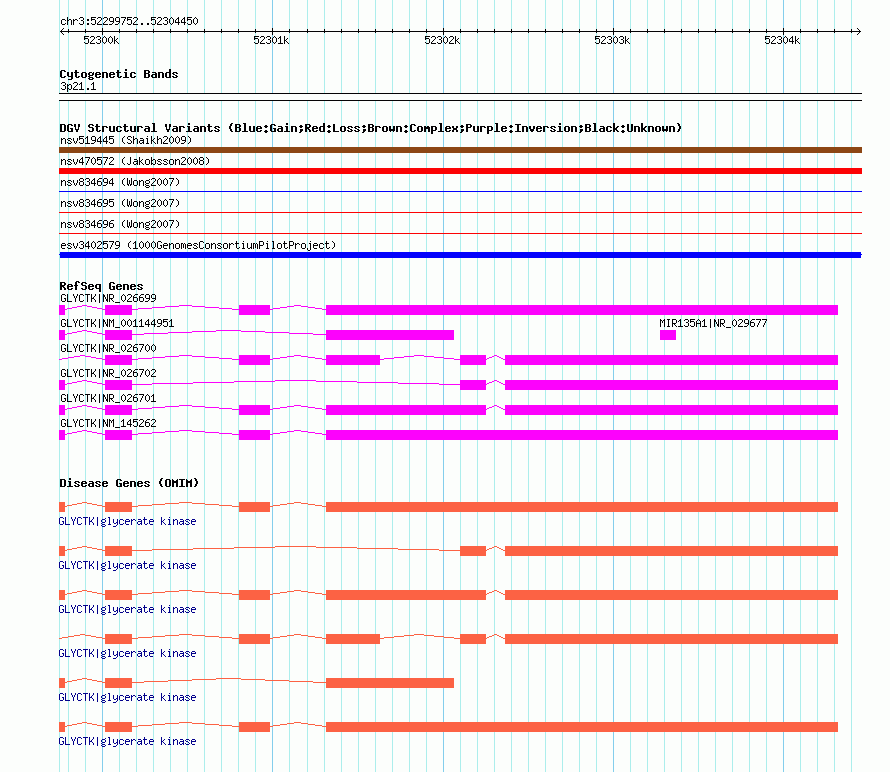Open the fourth GLYCTK|glycerate kinase OMIM link
Image resolution: width=890 pixels, height=772 pixels.
click(x=127, y=653)
